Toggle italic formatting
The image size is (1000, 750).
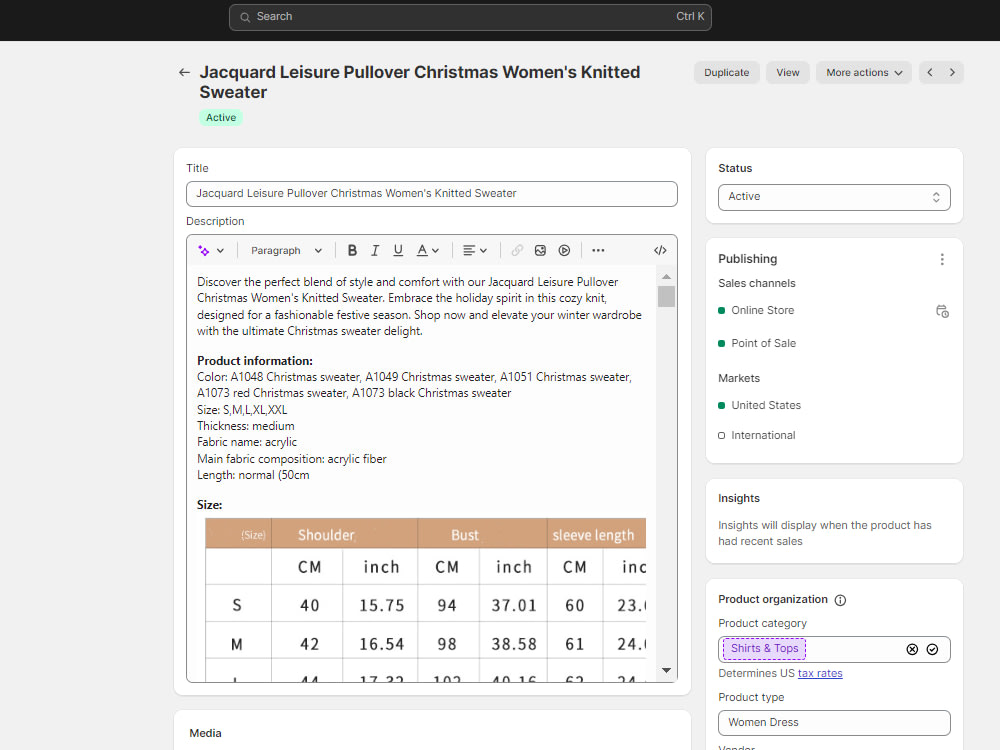[375, 251]
